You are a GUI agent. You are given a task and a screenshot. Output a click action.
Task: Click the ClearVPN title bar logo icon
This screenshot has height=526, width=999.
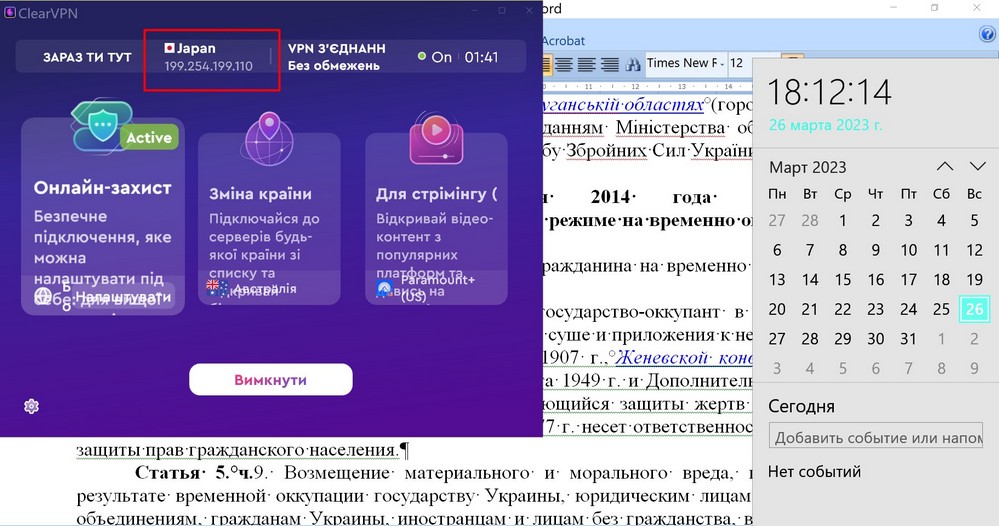tap(10, 13)
